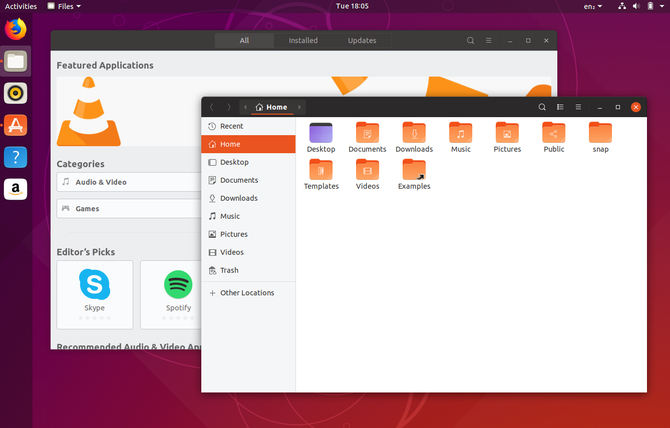The width and height of the screenshot is (670, 428).
Task: Open the Files hamburger menu
Action: coord(579,107)
